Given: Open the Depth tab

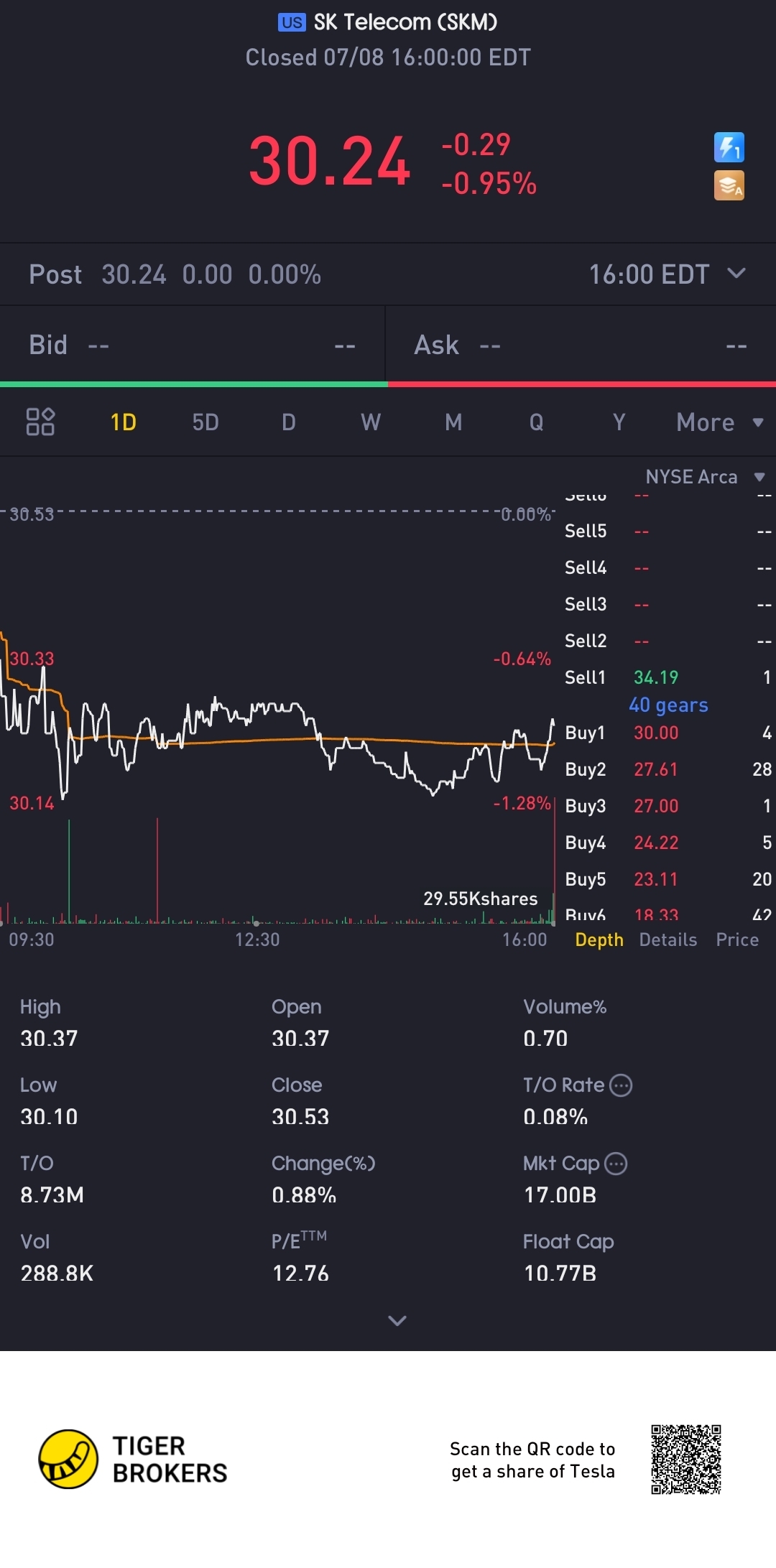Looking at the screenshot, I should coord(599,940).
